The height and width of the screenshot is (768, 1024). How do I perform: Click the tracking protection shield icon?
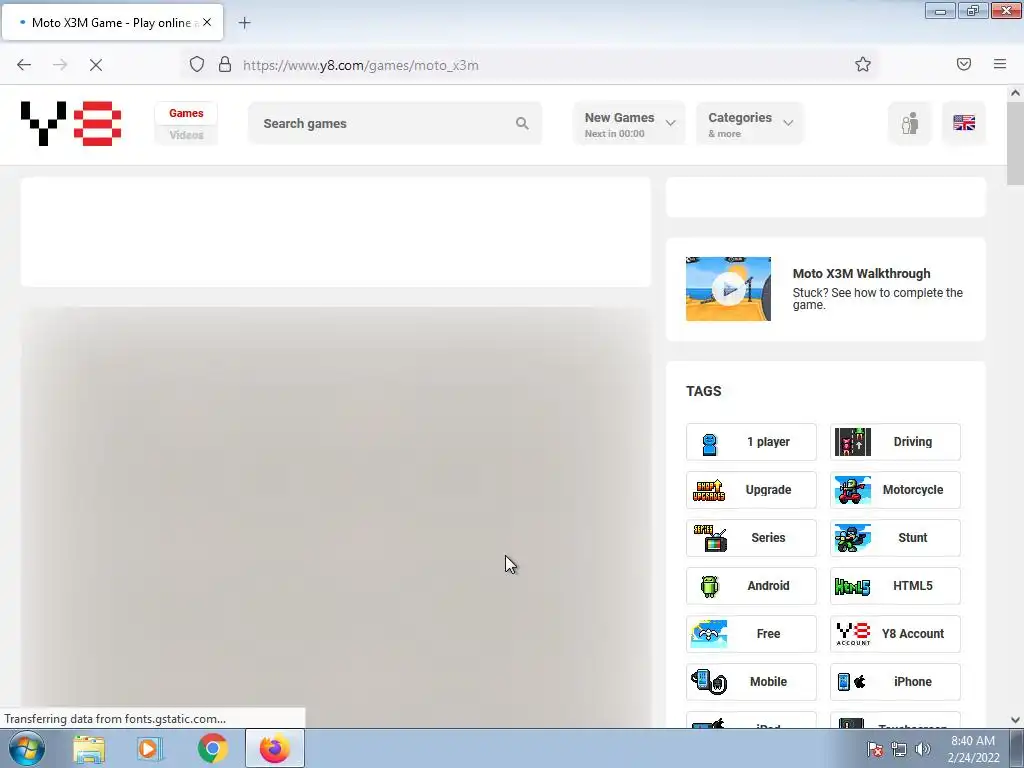click(x=197, y=64)
